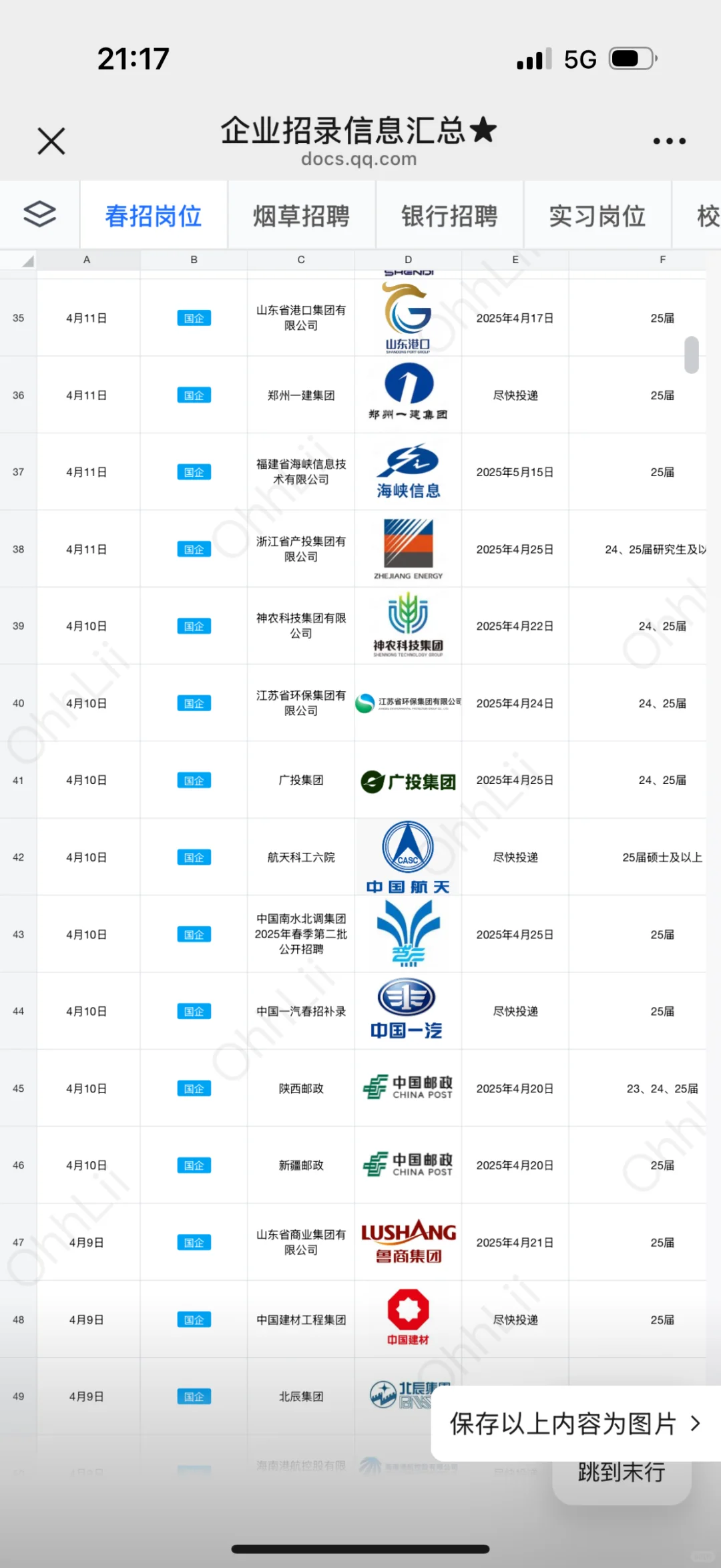
Task: Select row 47 header
Action: pyautogui.click(x=19, y=1242)
